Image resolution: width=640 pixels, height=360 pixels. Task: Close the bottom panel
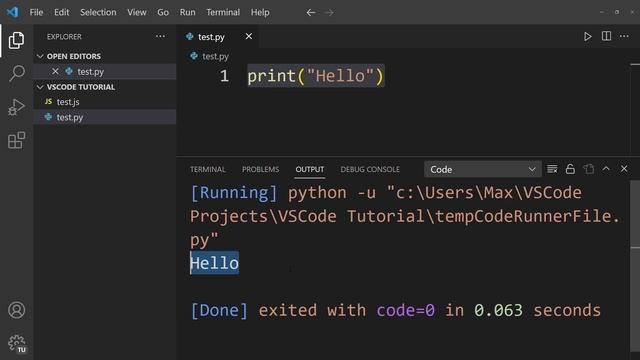(x=624, y=169)
